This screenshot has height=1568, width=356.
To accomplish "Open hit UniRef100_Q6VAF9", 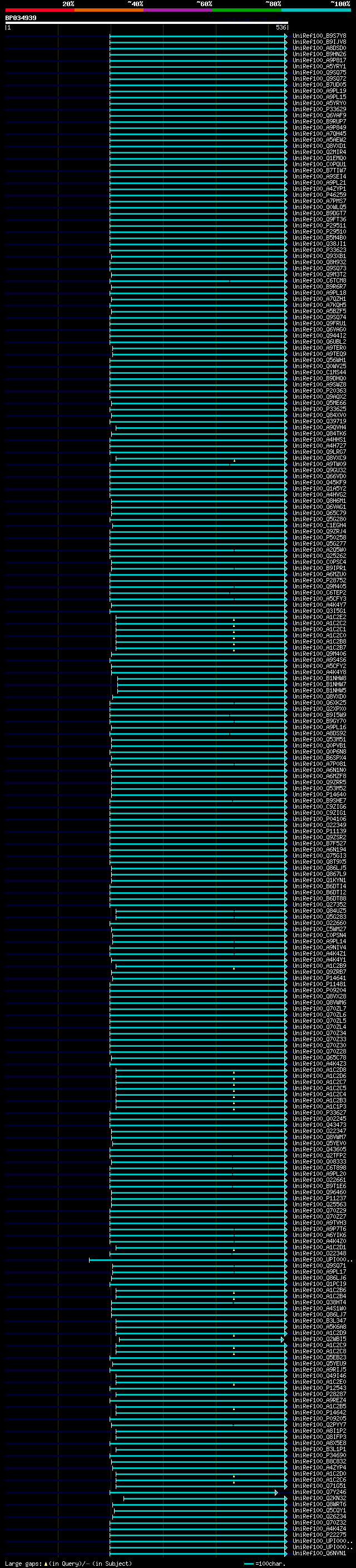I will pyautogui.click(x=319, y=116).
